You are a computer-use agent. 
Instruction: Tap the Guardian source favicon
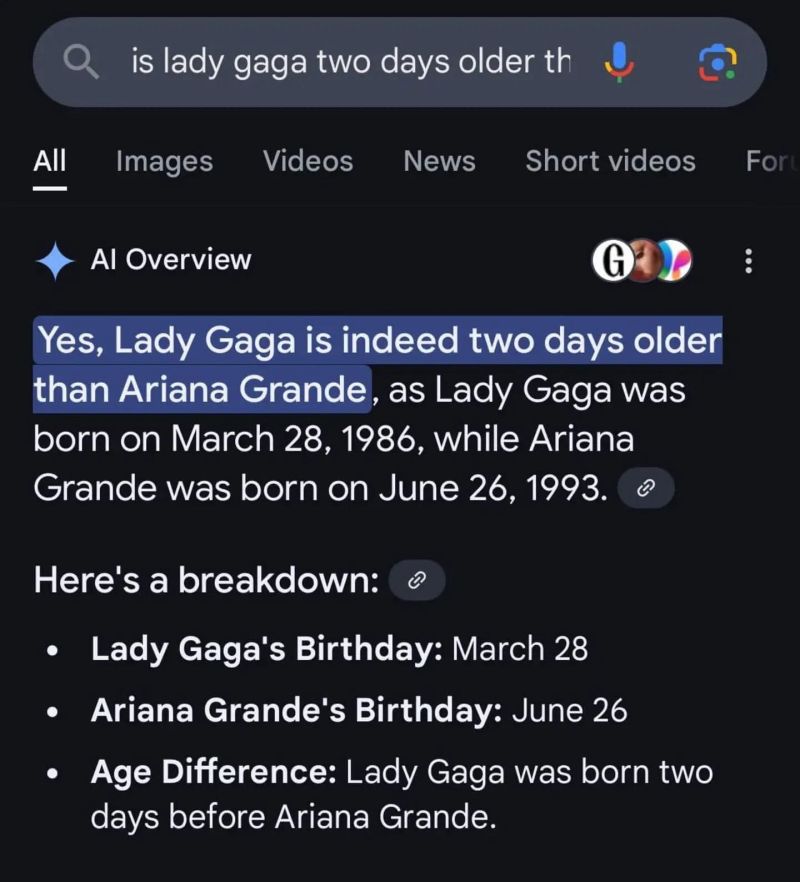click(614, 260)
